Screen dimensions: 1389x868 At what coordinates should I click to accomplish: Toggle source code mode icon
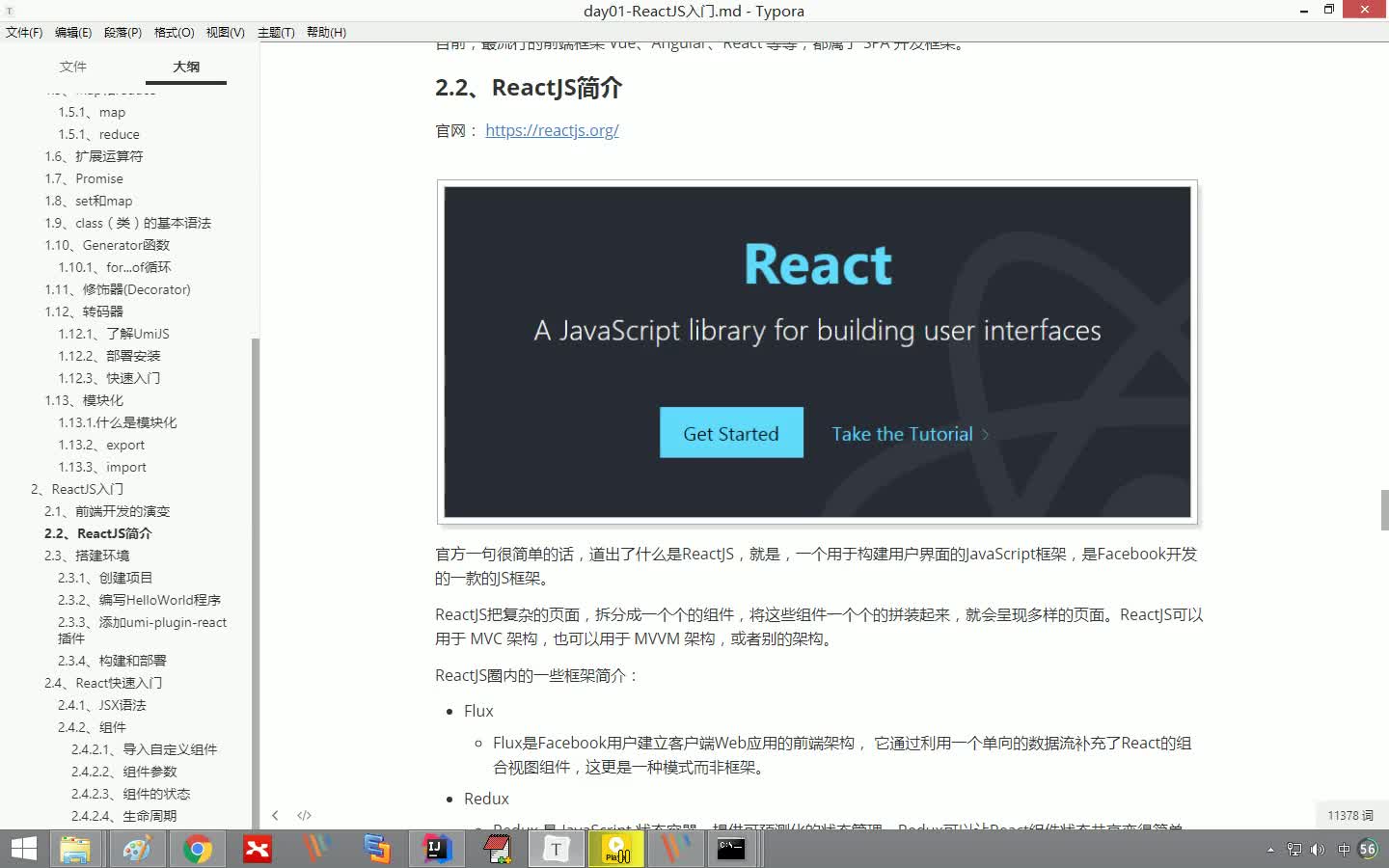point(304,815)
